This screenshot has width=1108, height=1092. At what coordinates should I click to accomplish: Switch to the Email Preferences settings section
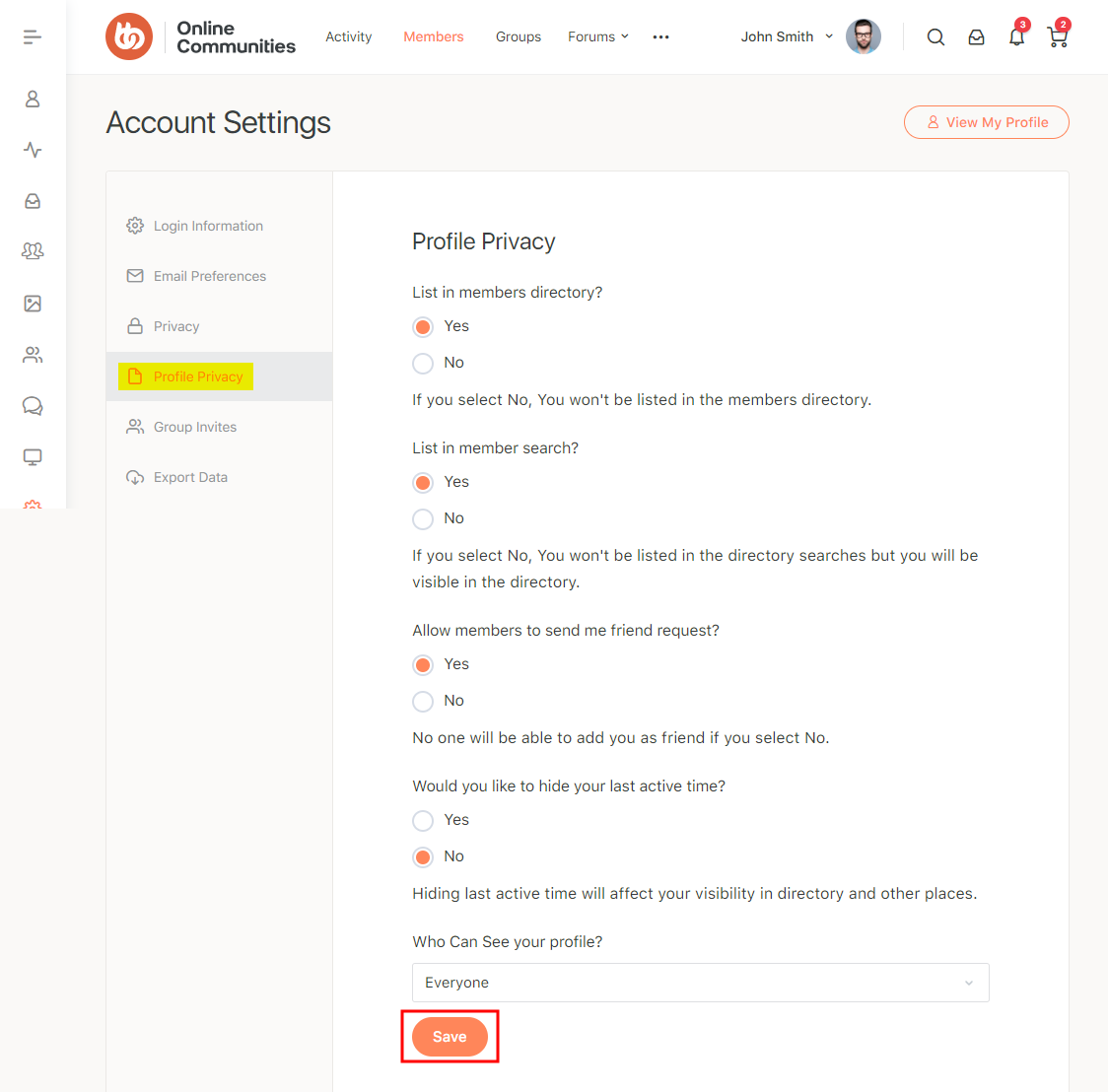coord(209,276)
